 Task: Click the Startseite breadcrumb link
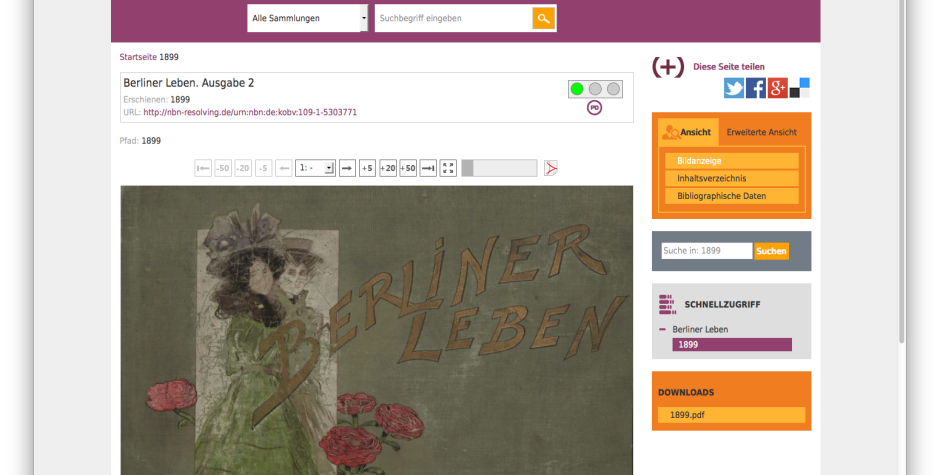point(138,57)
